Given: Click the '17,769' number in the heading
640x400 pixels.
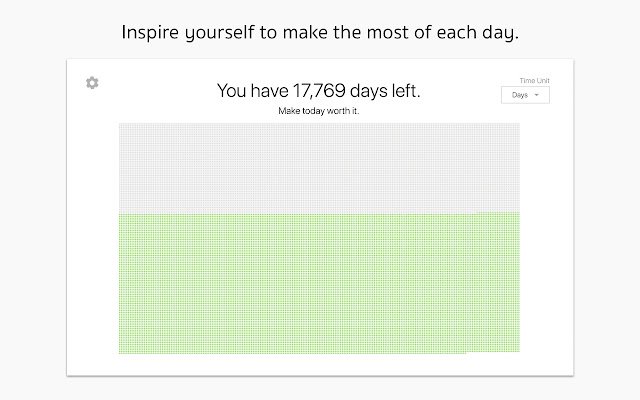Looking at the screenshot, I should point(319,91).
